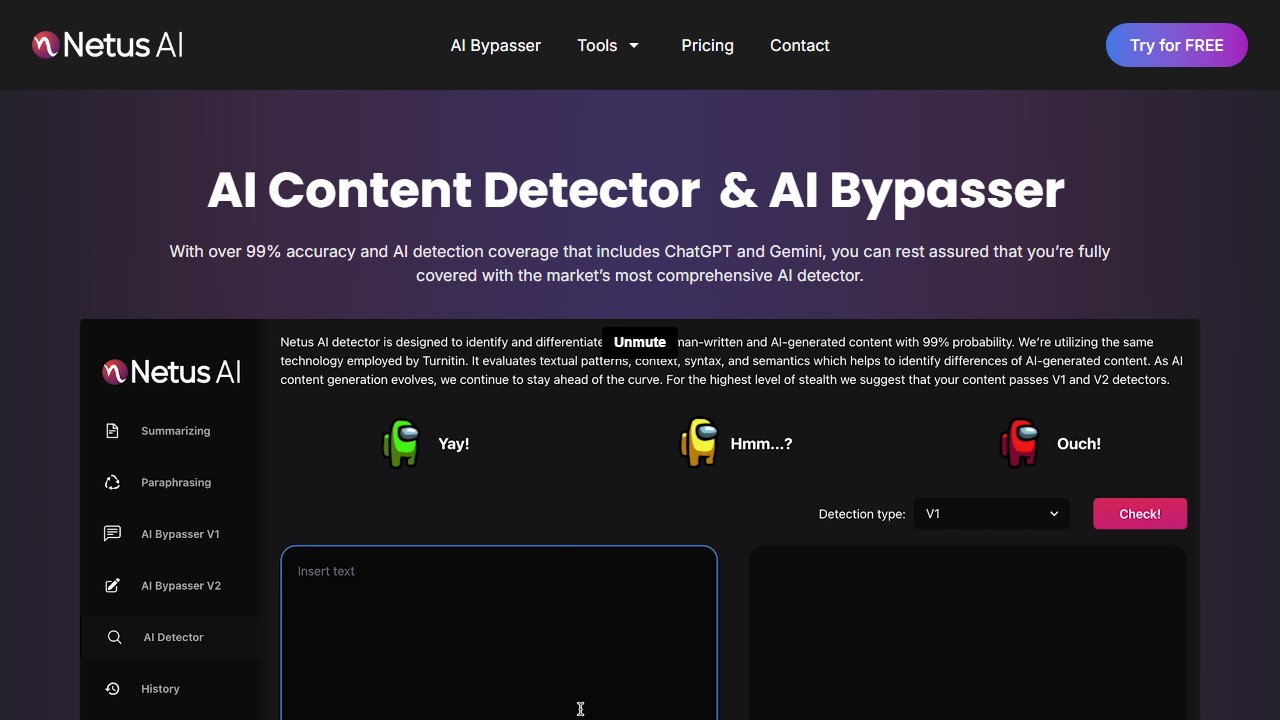
Task: Open AI Bypasser V2
Action: pyautogui.click(x=181, y=586)
